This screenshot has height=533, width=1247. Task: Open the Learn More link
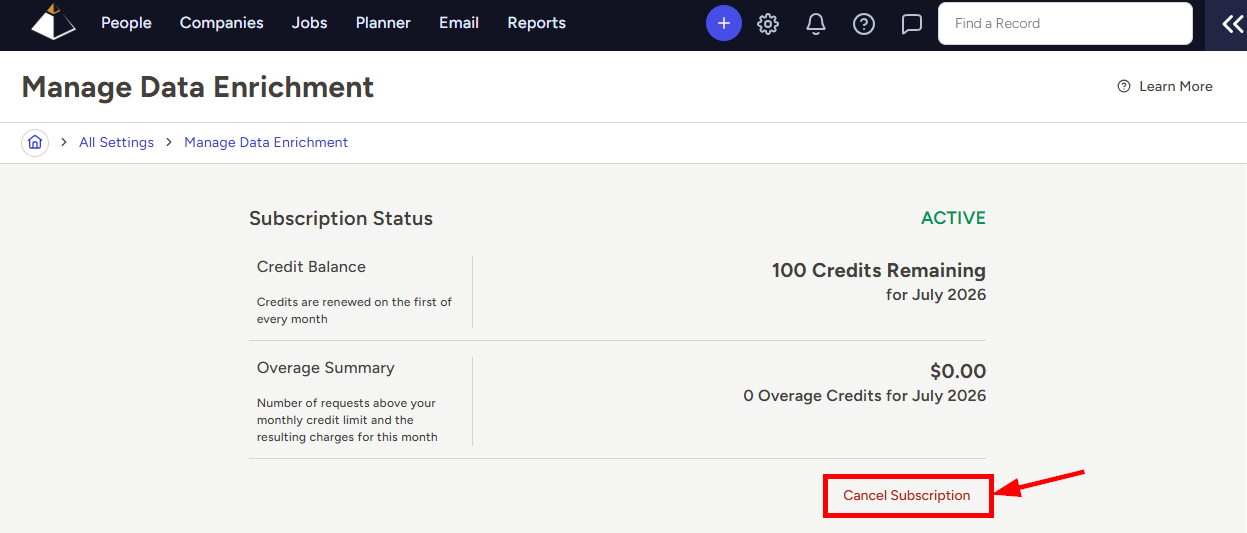(1165, 86)
